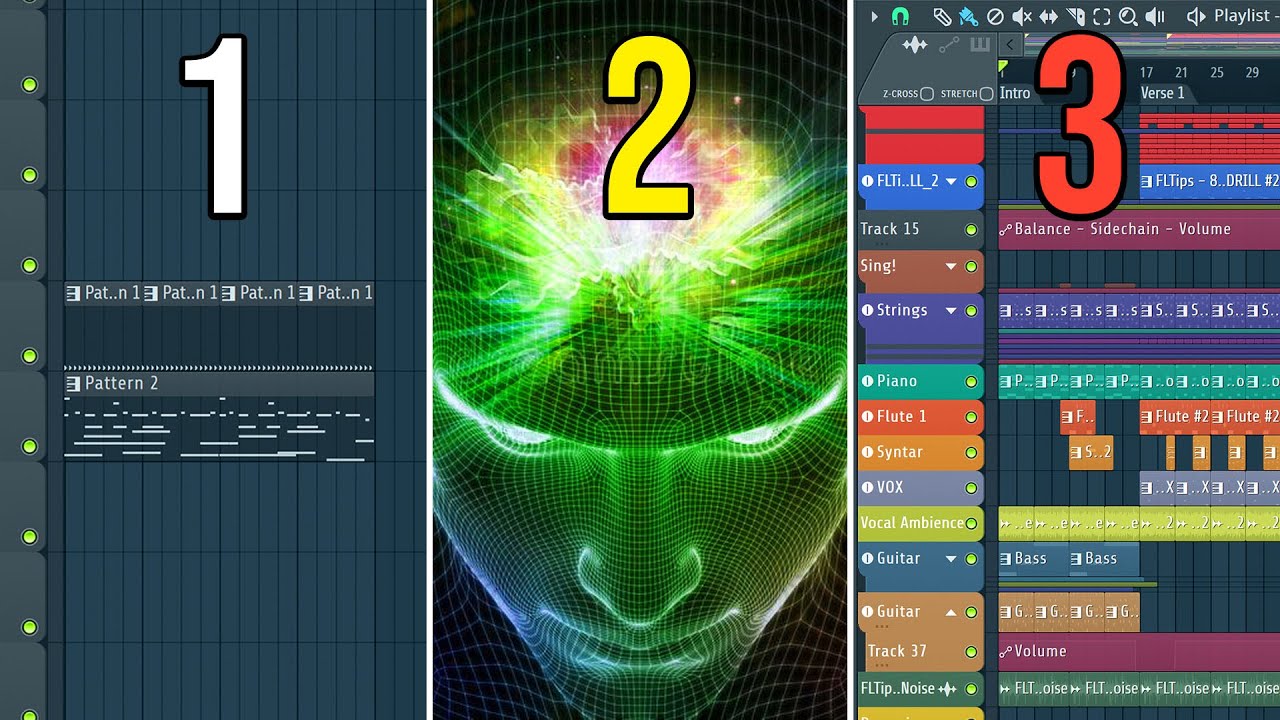The height and width of the screenshot is (720, 1280).
Task: Collapse the orange Guitar track group
Action: [x=951, y=611]
